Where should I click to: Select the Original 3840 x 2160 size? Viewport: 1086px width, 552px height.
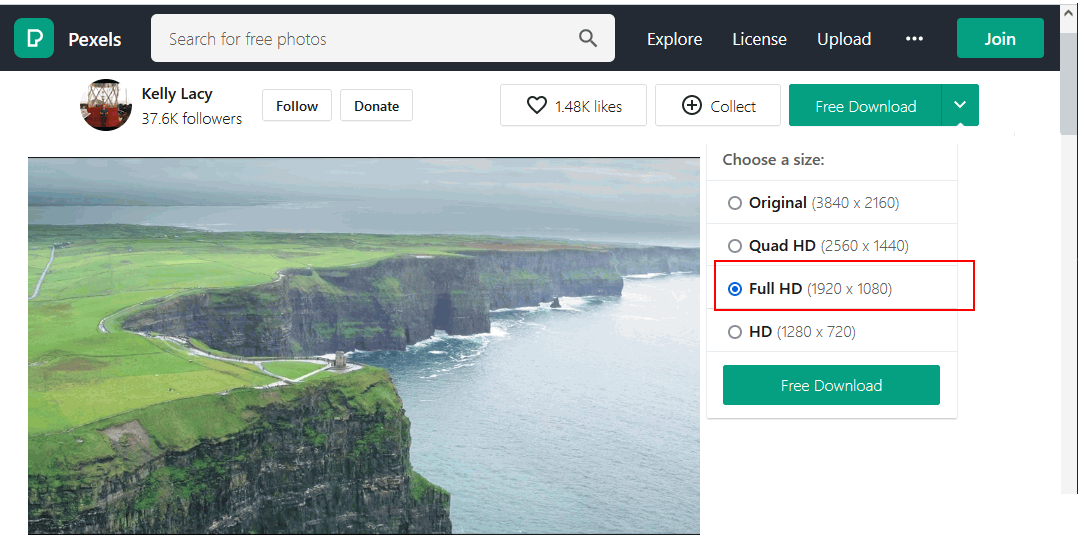coord(735,203)
